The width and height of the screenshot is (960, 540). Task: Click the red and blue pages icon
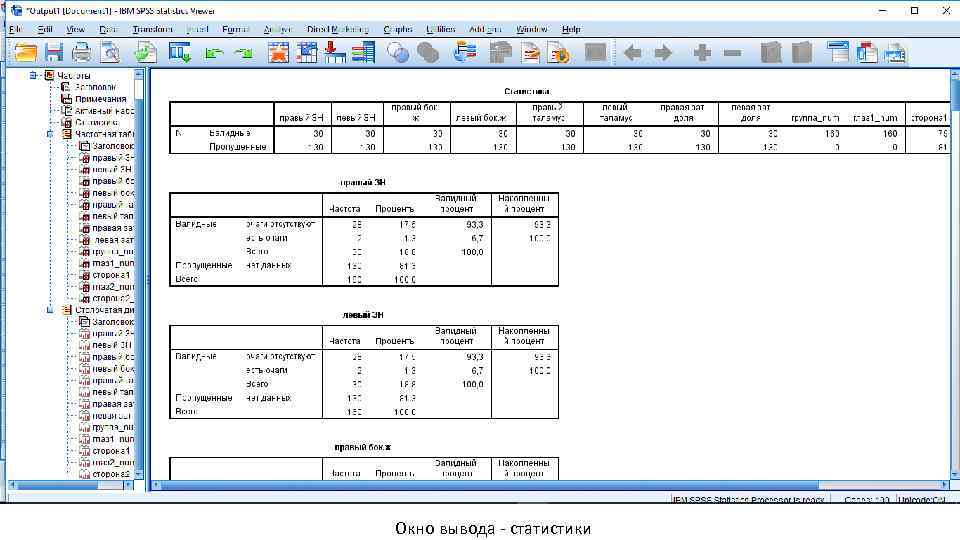(867, 53)
